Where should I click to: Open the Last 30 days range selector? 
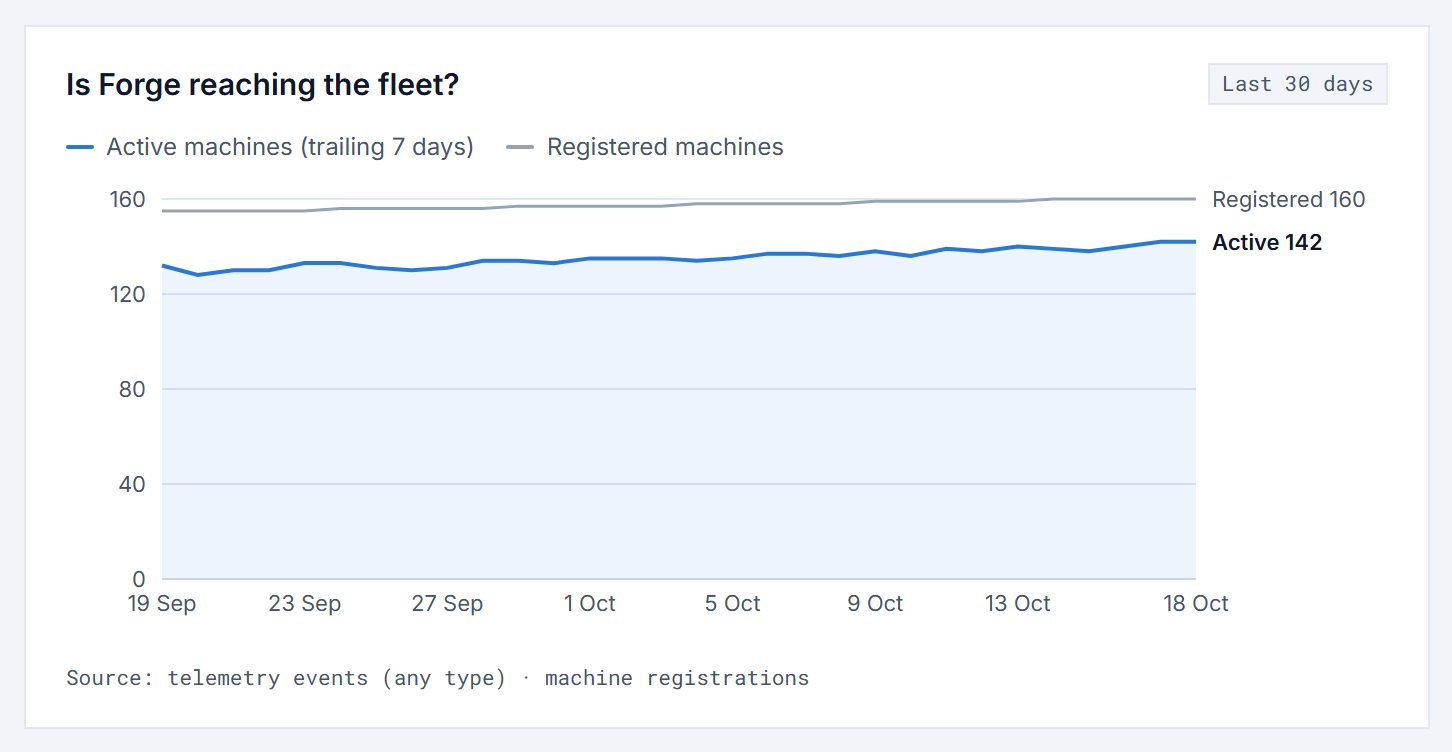[1297, 84]
